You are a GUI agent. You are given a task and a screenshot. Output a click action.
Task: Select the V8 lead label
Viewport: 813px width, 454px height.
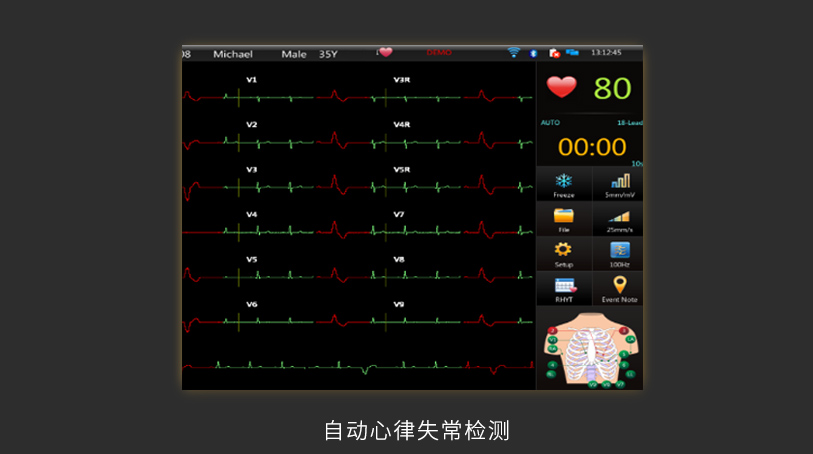(x=399, y=259)
